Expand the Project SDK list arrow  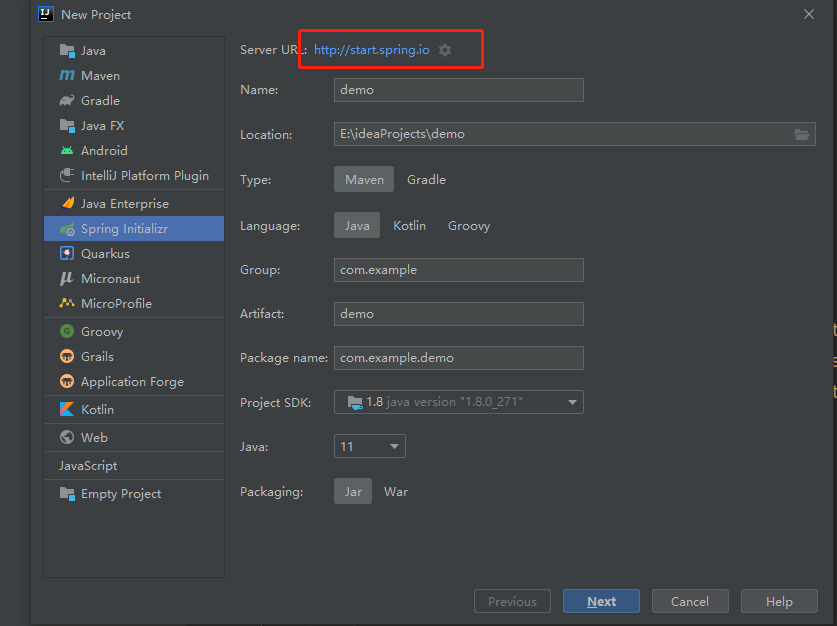573,402
